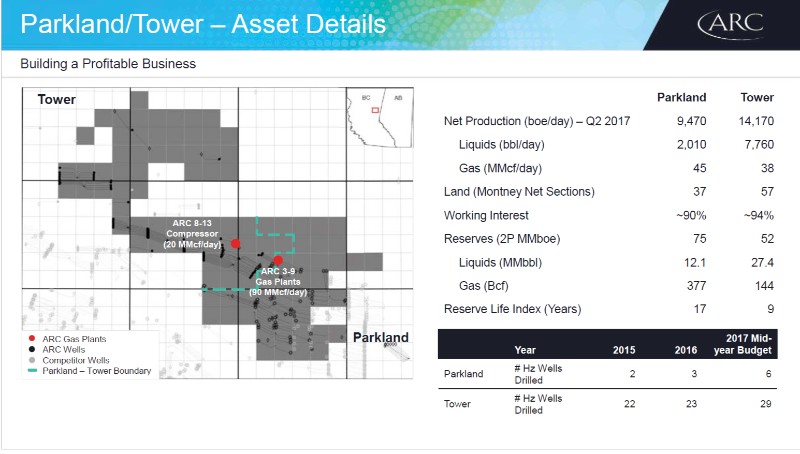This screenshot has height=454, width=800.
Task: Click the 2015 column header
Action: coord(624,350)
